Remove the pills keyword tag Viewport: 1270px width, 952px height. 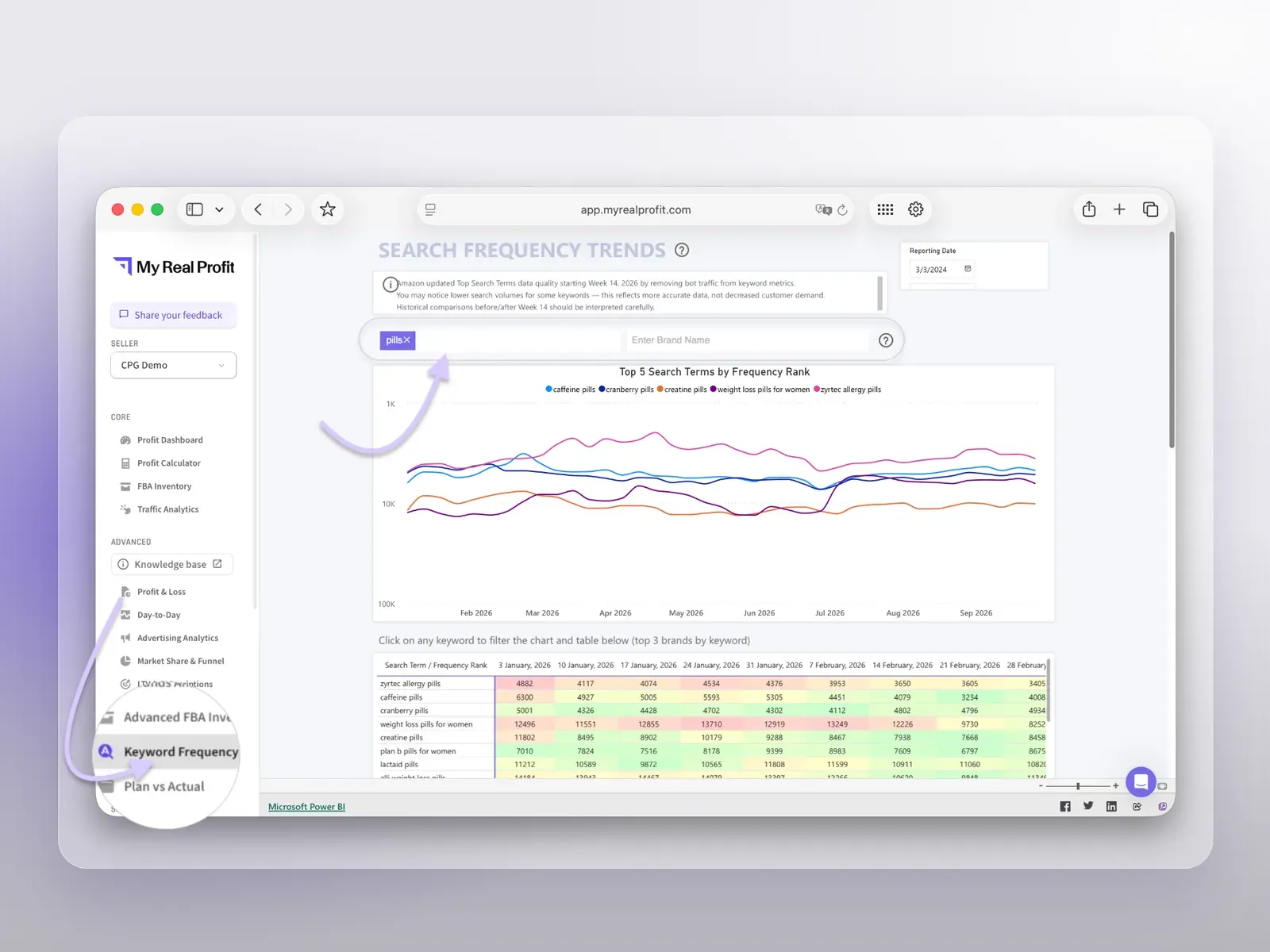coord(407,340)
